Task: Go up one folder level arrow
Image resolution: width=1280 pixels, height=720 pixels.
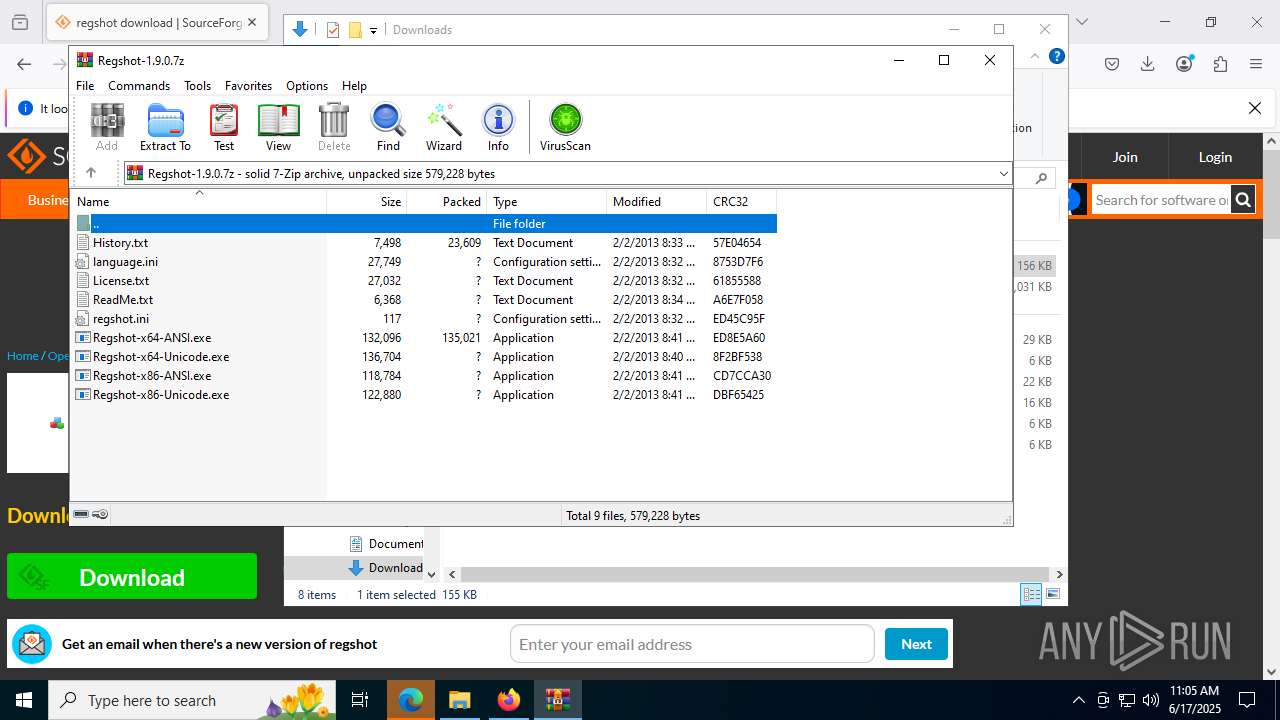Action: point(91,173)
